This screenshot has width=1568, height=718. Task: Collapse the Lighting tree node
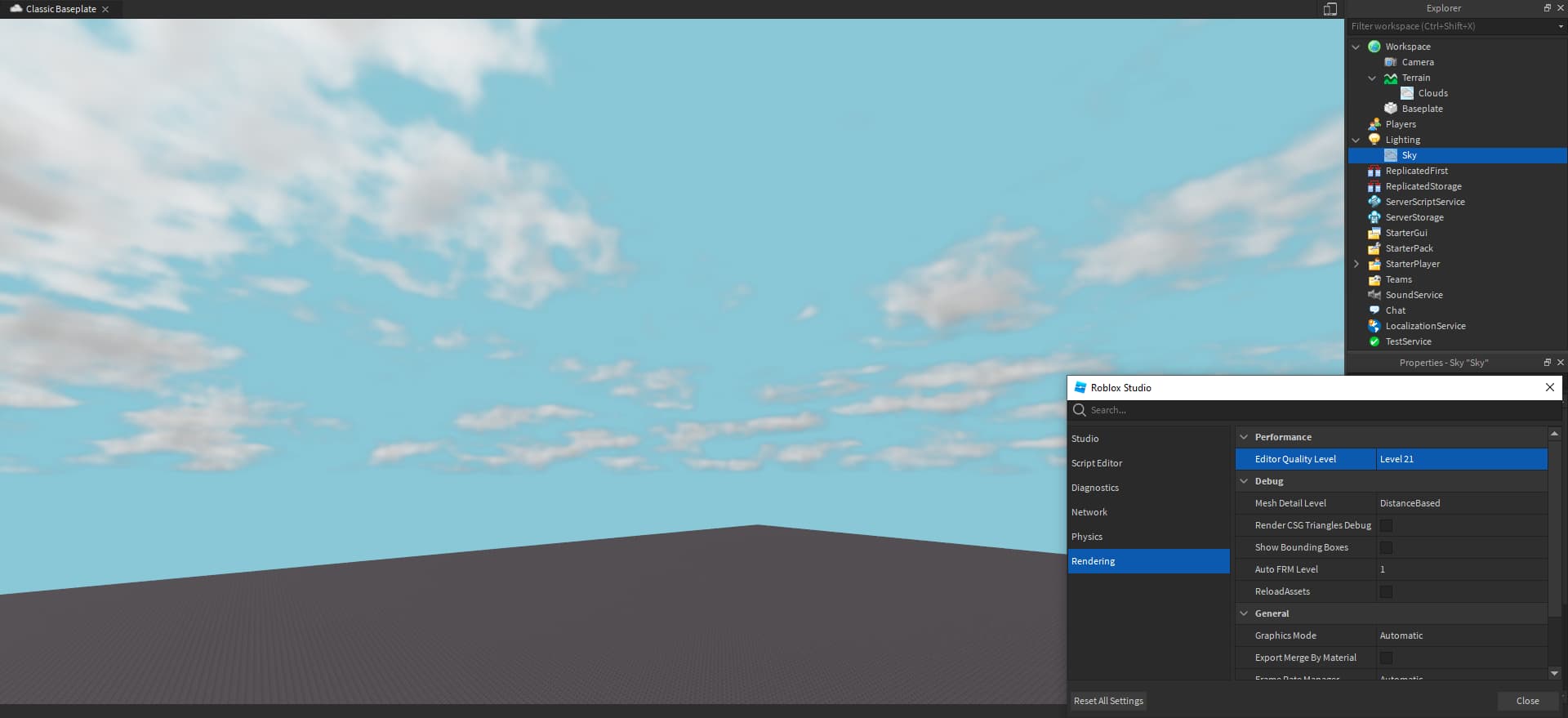click(x=1356, y=140)
